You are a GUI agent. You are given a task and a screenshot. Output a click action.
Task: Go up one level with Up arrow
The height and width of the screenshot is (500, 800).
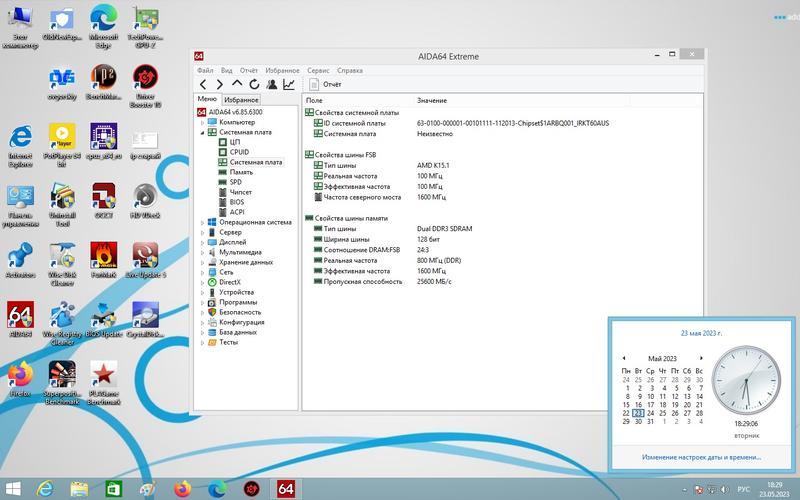point(237,85)
